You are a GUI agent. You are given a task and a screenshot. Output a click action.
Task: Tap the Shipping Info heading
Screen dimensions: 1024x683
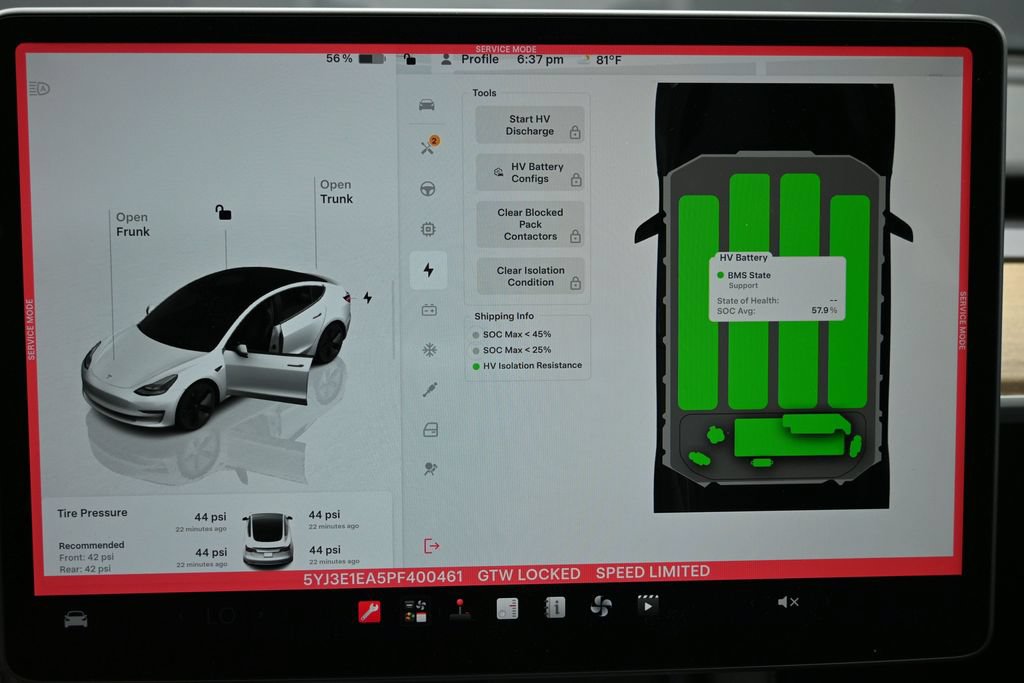504,316
